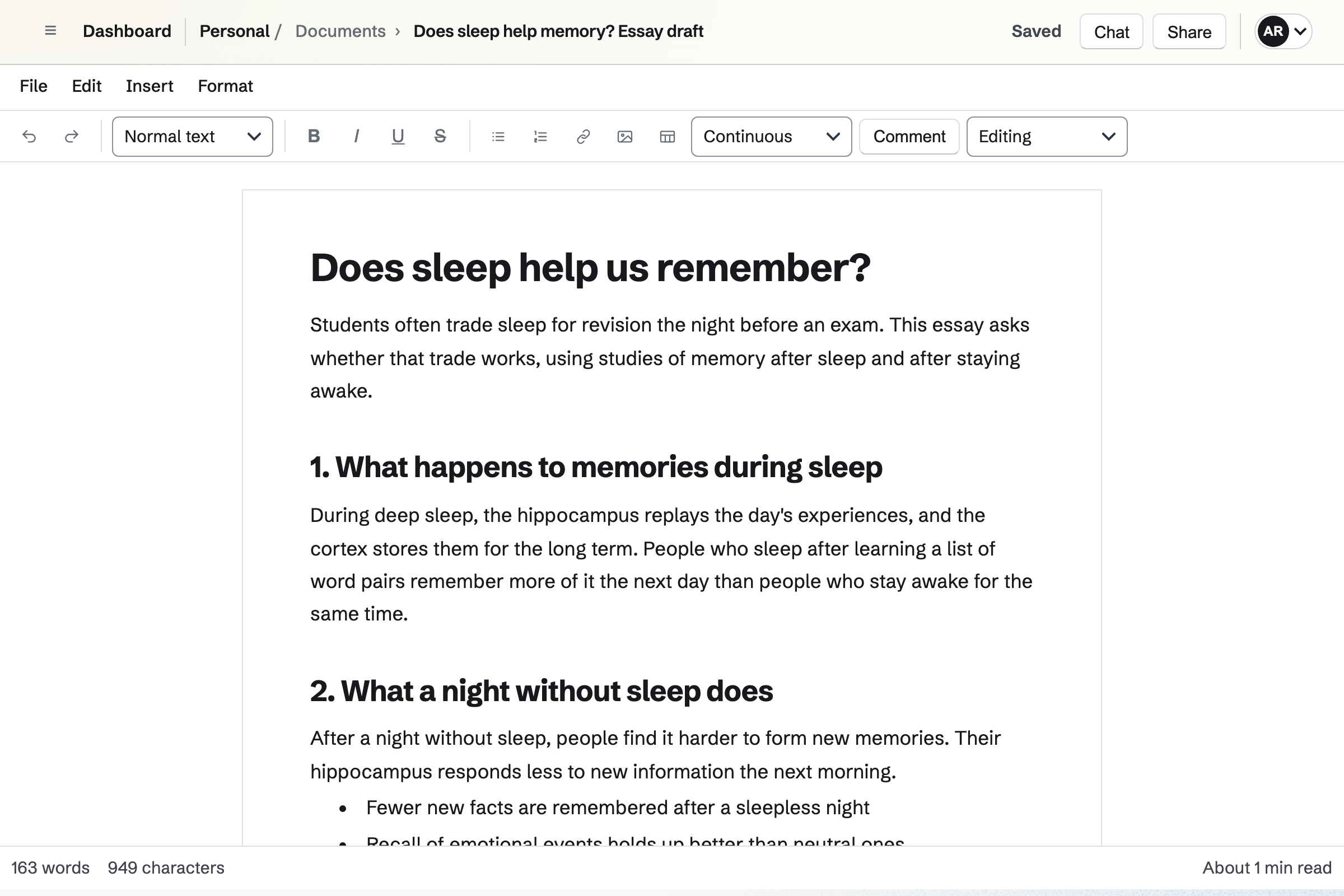Open the hamburger sidebar menu
Image resolution: width=1344 pixels, height=896 pixels.
coord(50,31)
